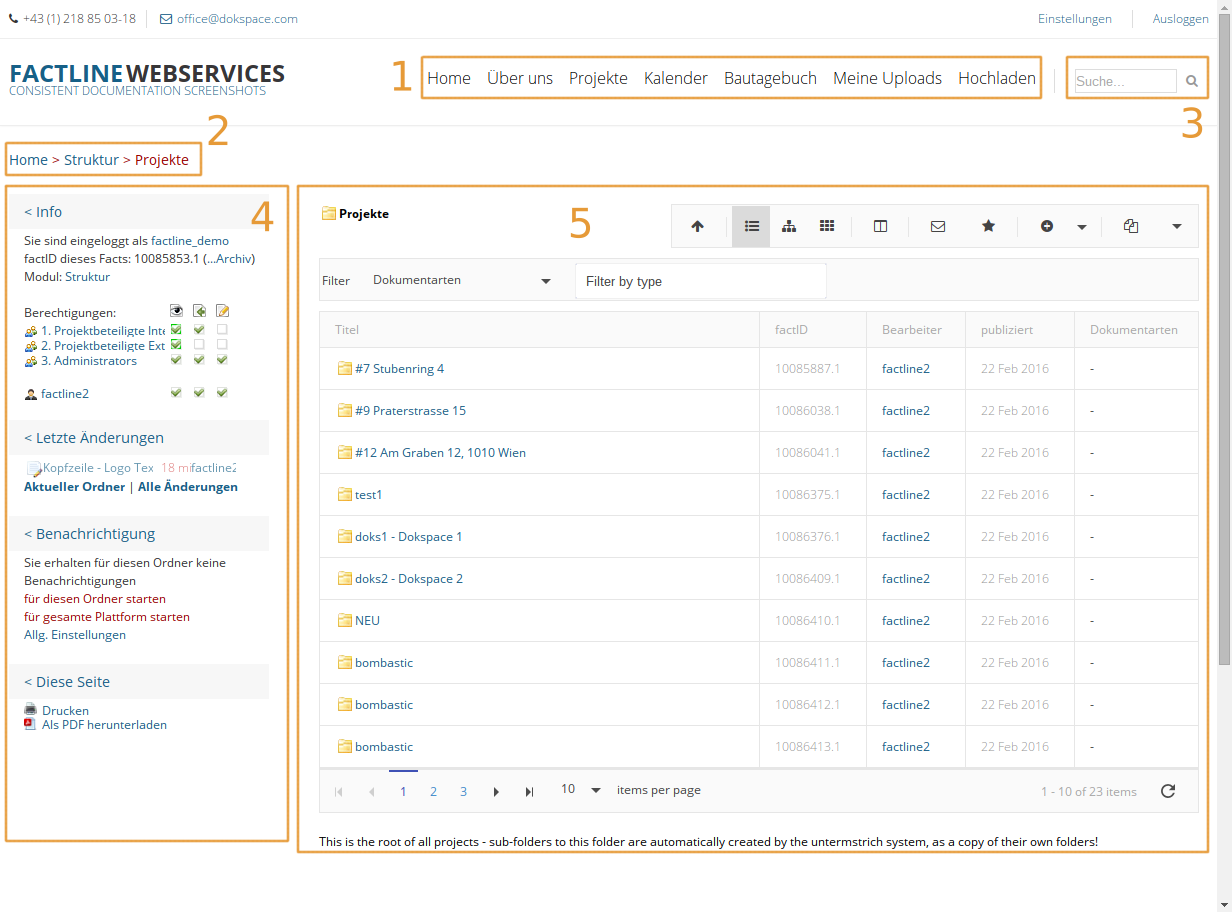
Task: Navigate up one folder level with the arrow icon
Action: point(697,226)
